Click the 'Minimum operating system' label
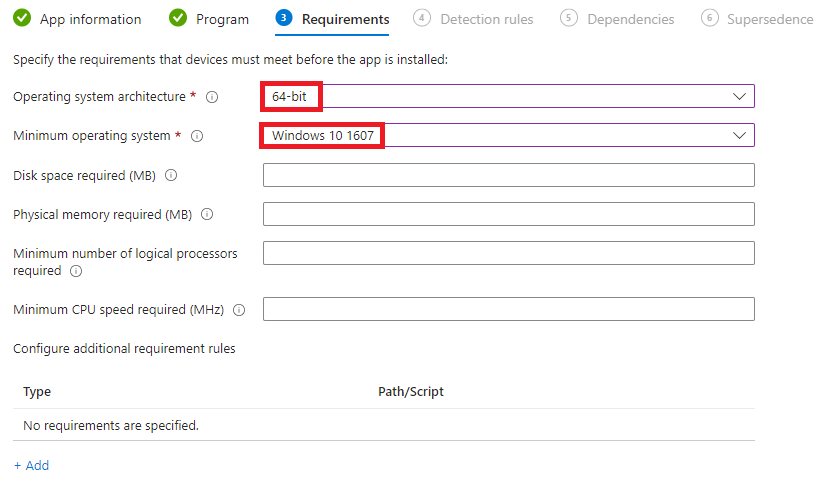 point(92,136)
